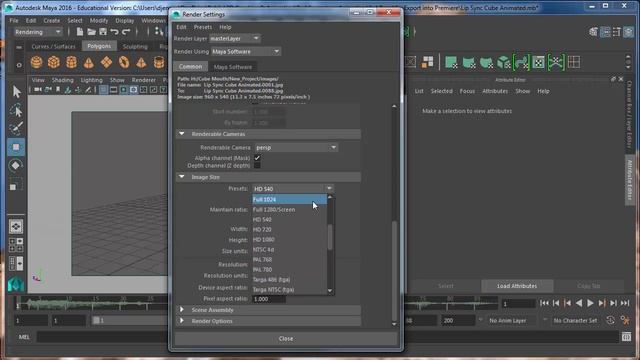
Task: Open the Rendering menu set dropdown
Action: [x=38, y=32]
